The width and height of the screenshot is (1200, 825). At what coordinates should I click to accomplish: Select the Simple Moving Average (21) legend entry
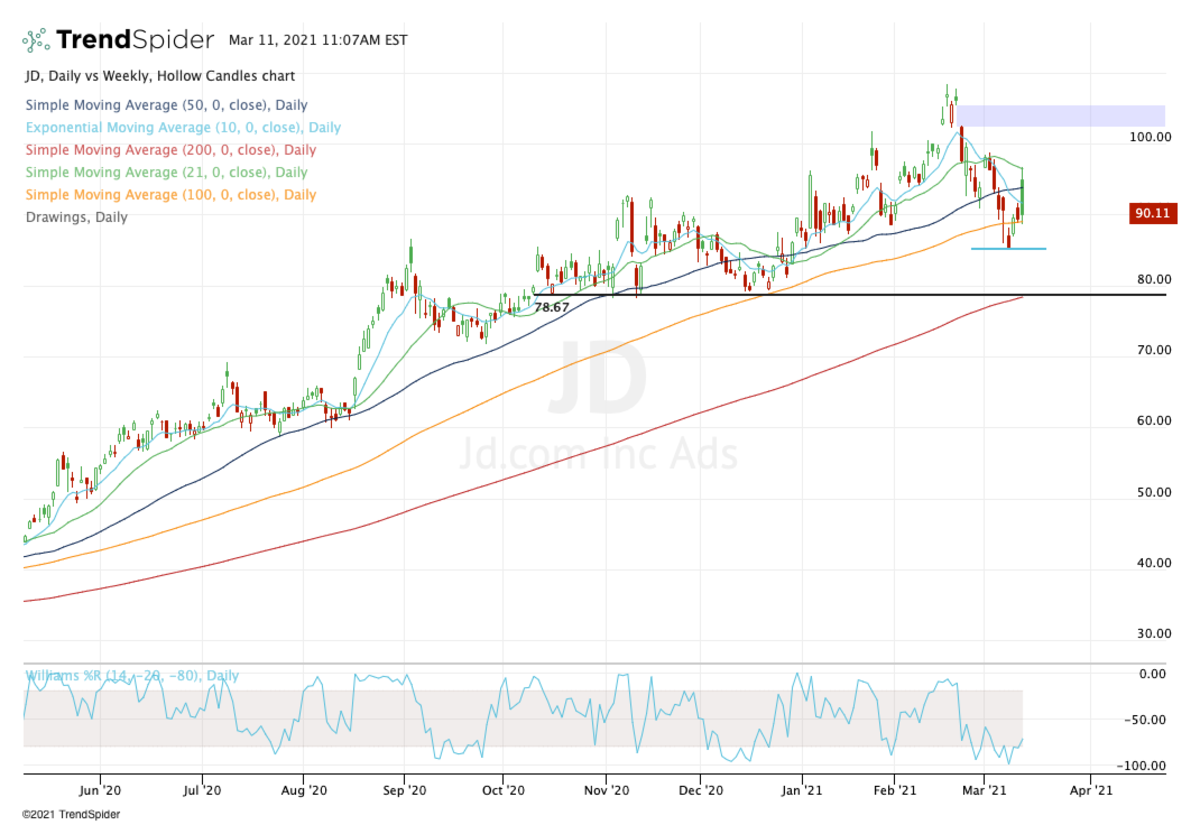tap(166, 173)
